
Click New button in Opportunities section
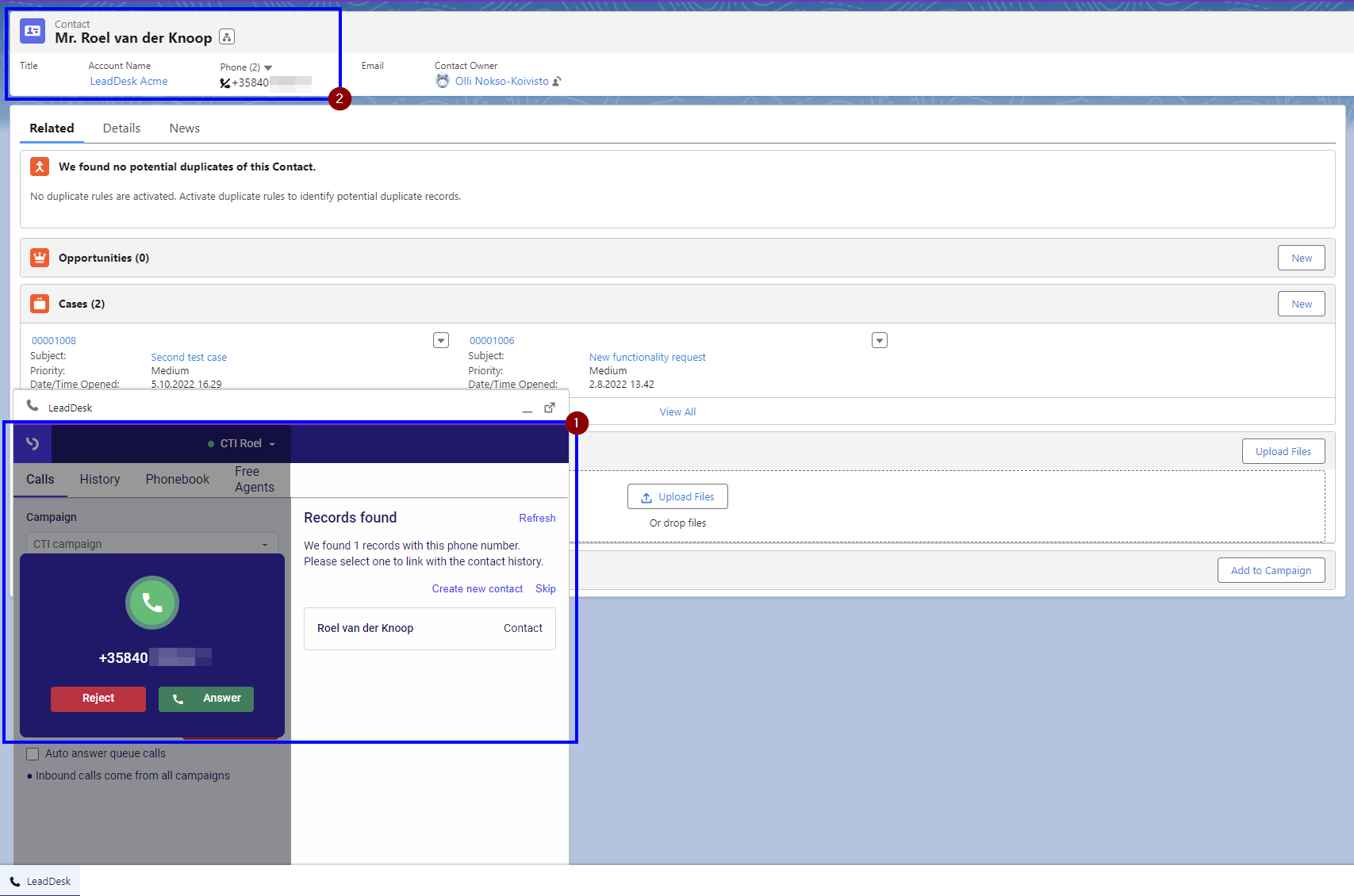pyautogui.click(x=1301, y=258)
